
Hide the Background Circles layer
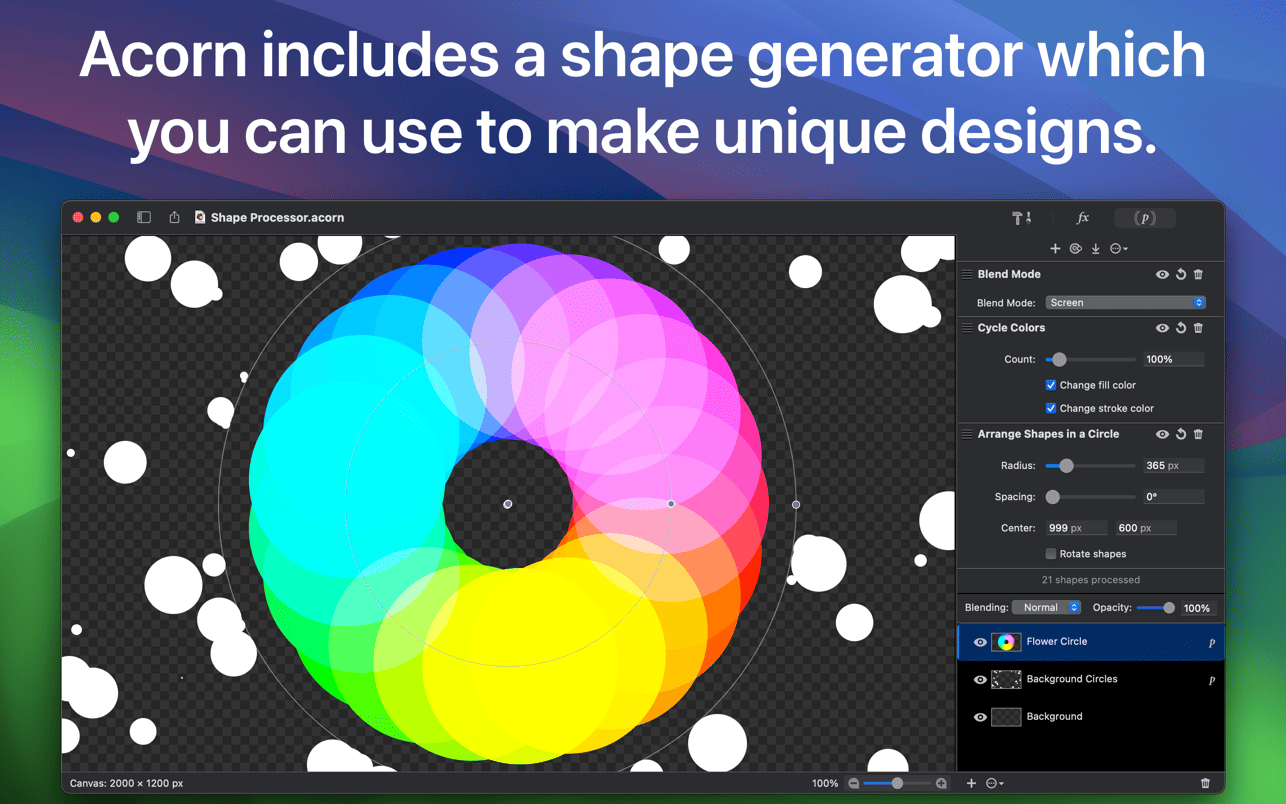[980, 680]
